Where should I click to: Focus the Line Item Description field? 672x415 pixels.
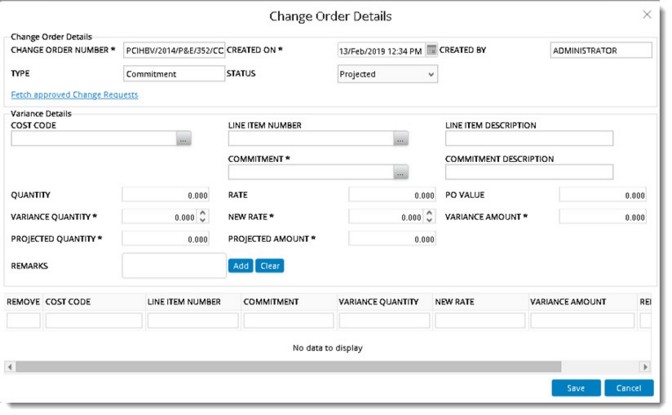pos(529,139)
